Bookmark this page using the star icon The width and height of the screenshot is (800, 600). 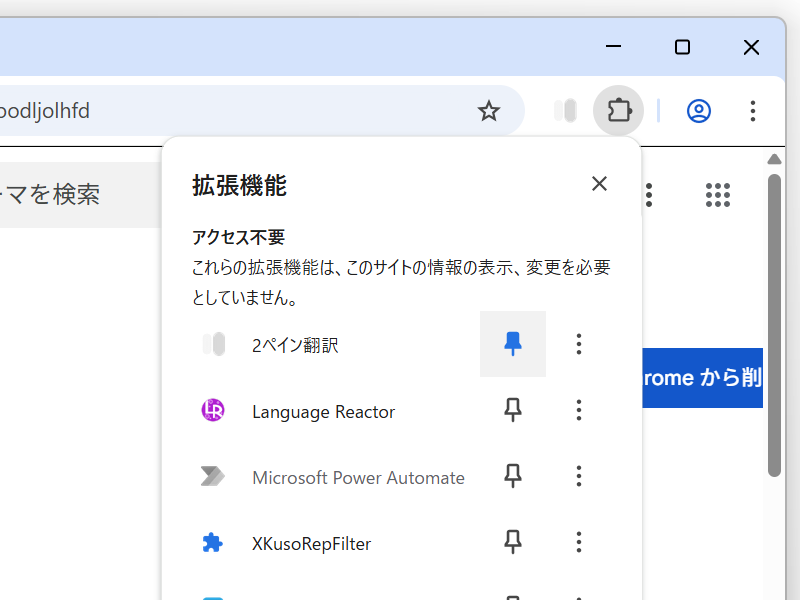489,111
